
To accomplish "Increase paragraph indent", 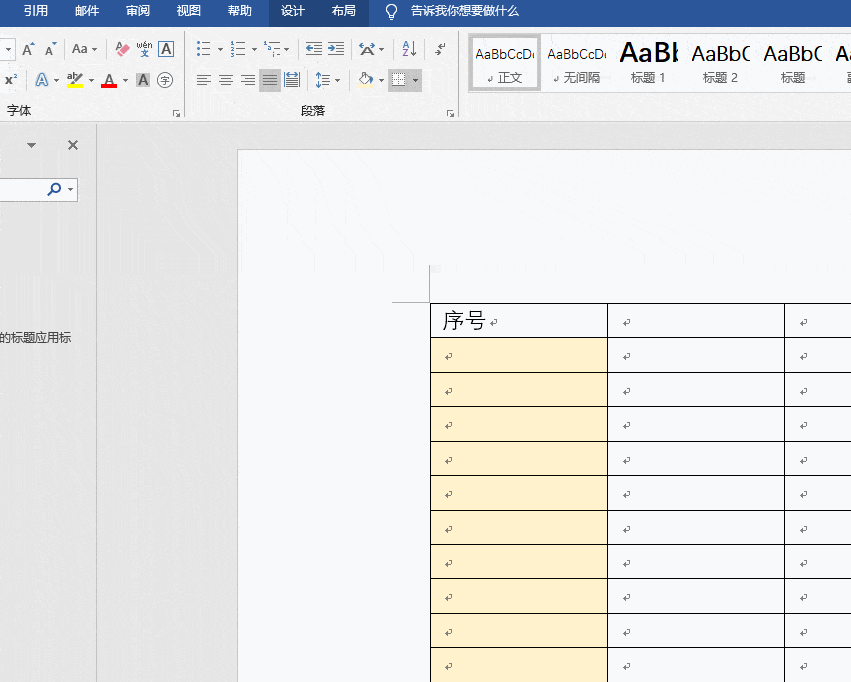I will tap(336, 49).
